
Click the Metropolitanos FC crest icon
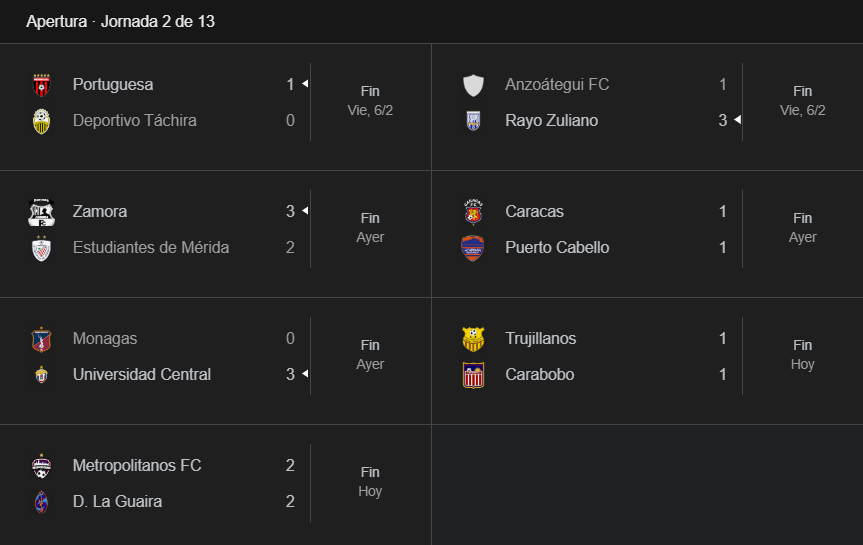[x=41, y=466]
